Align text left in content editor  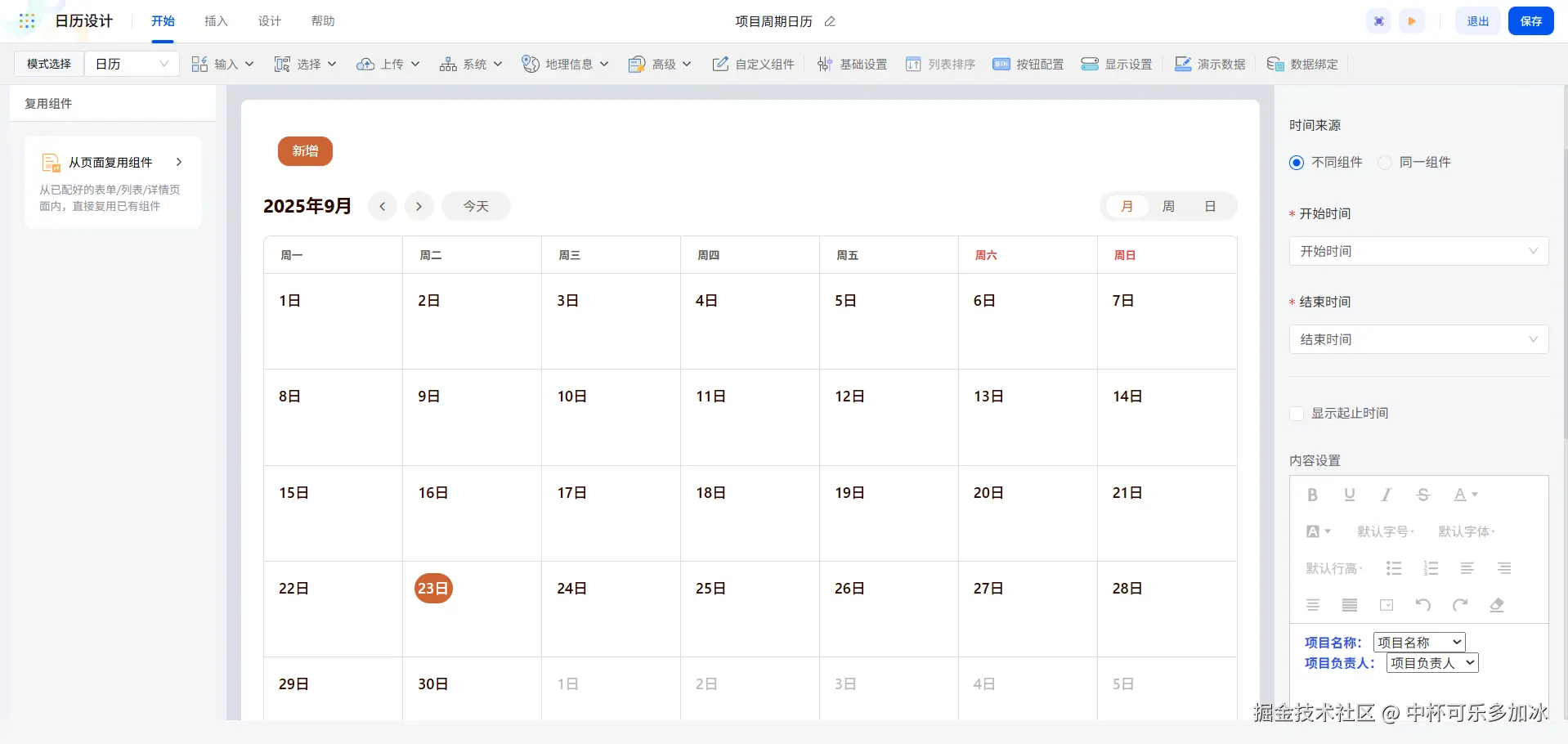coord(1467,568)
